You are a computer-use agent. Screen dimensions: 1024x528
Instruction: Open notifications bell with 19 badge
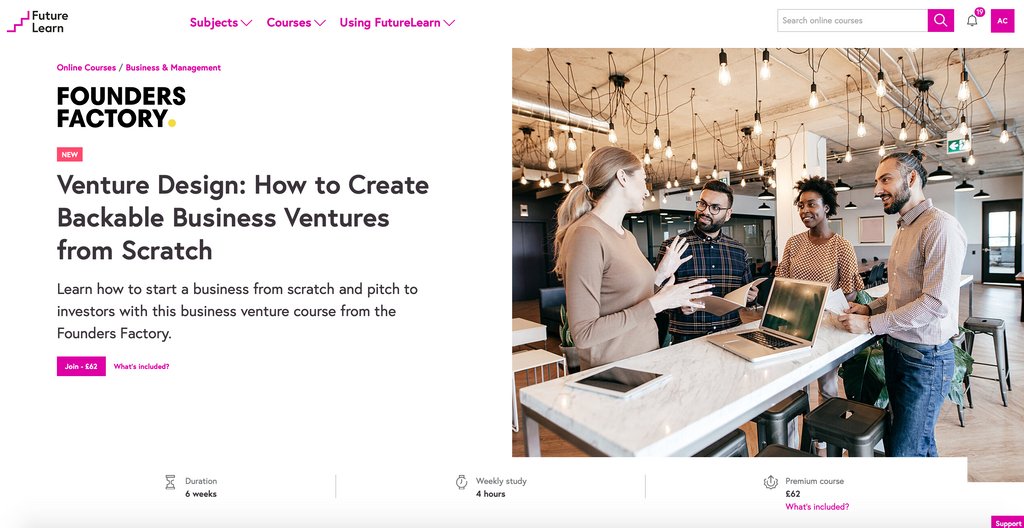[x=972, y=20]
